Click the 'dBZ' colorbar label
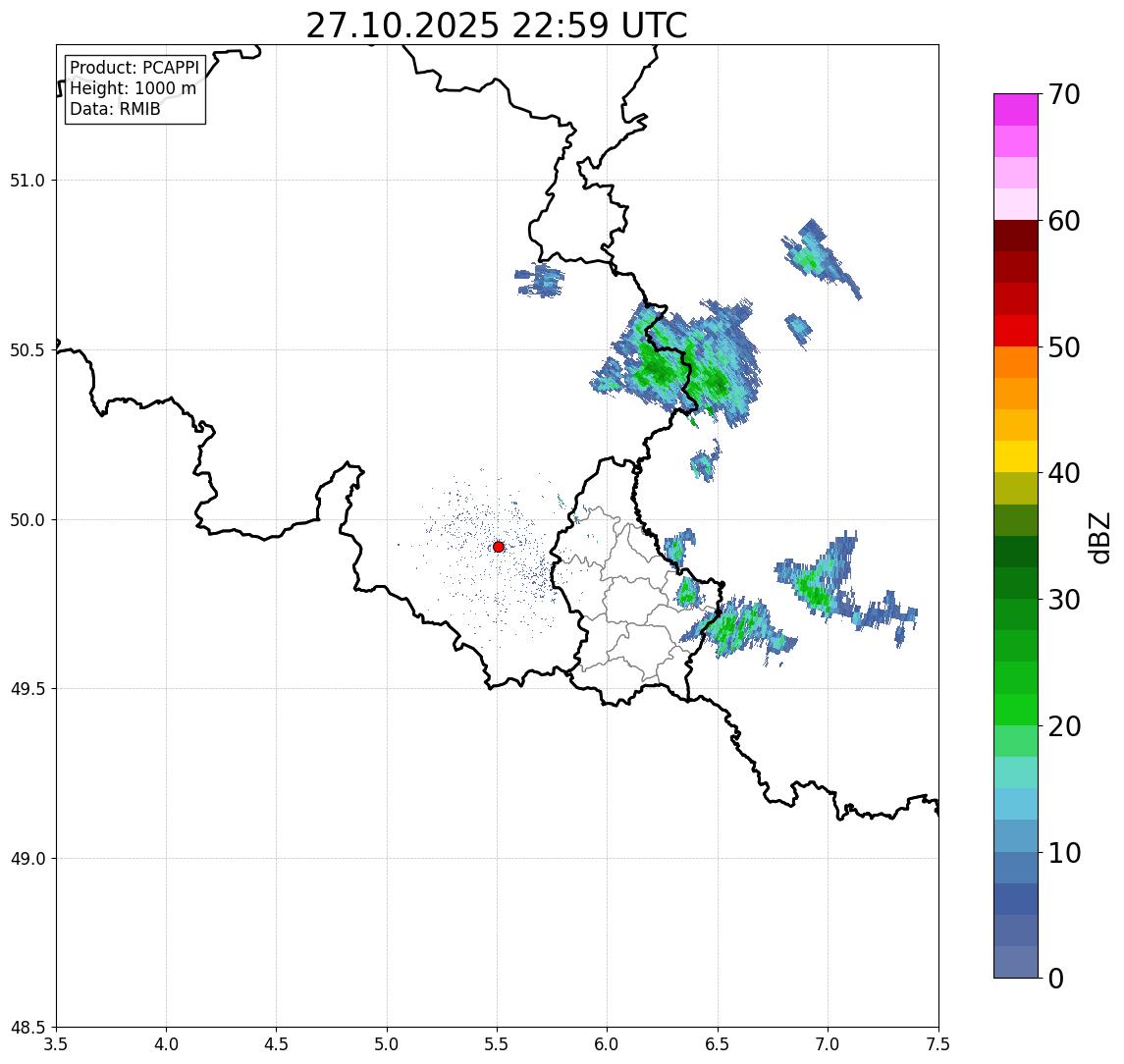Screen dimensions: 1124x1064 [1098, 538]
